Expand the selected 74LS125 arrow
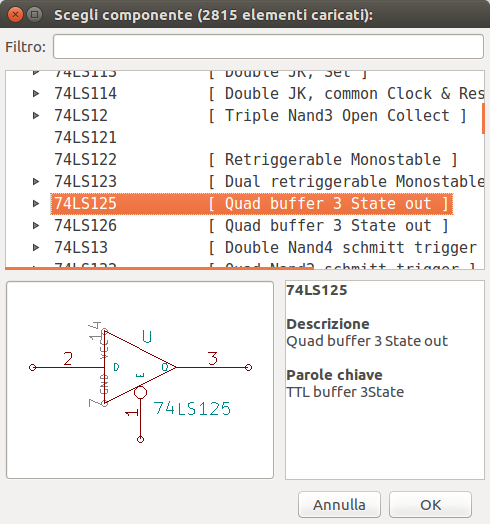 coord(36,204)
